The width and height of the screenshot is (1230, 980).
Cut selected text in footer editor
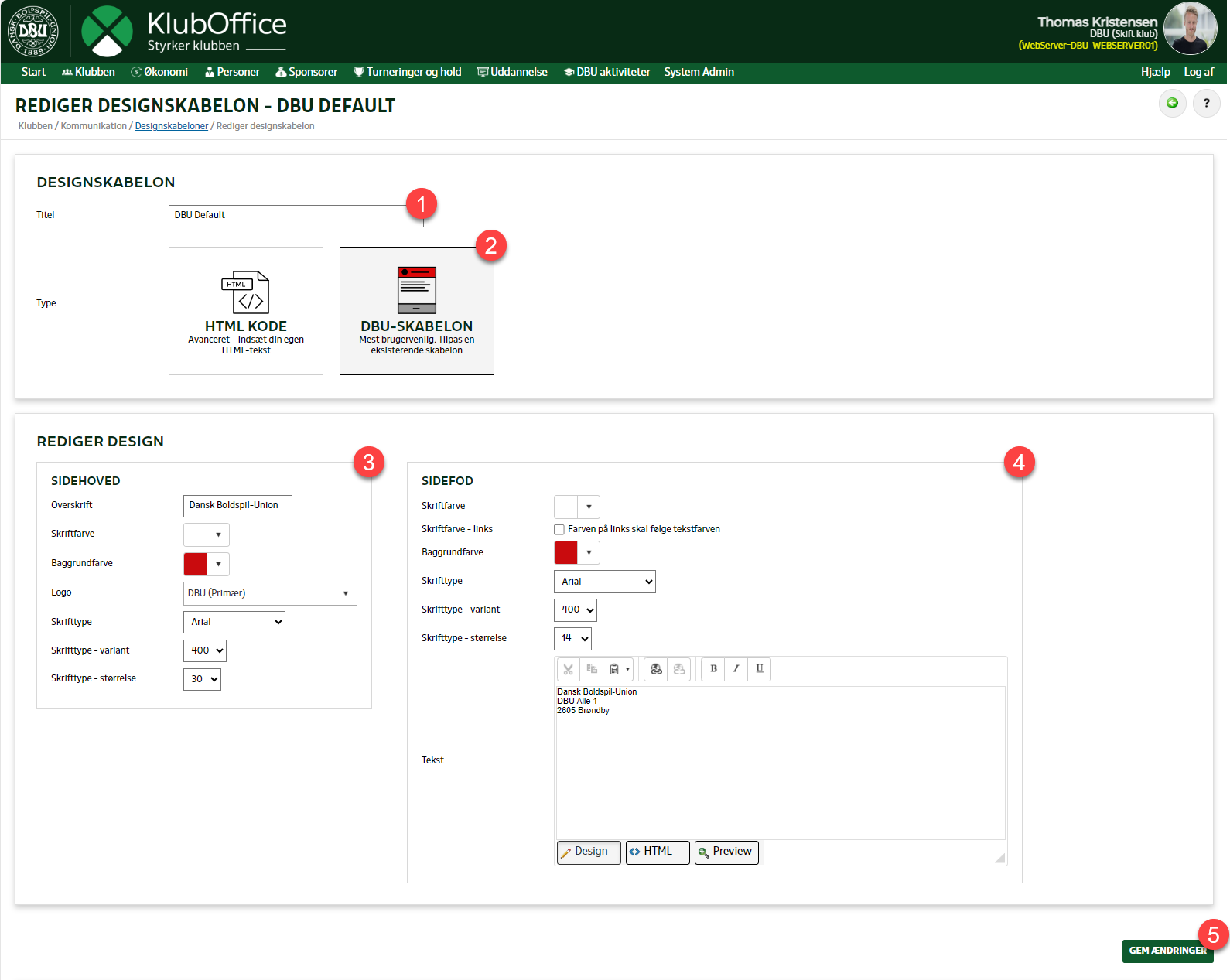pos(569,669)
